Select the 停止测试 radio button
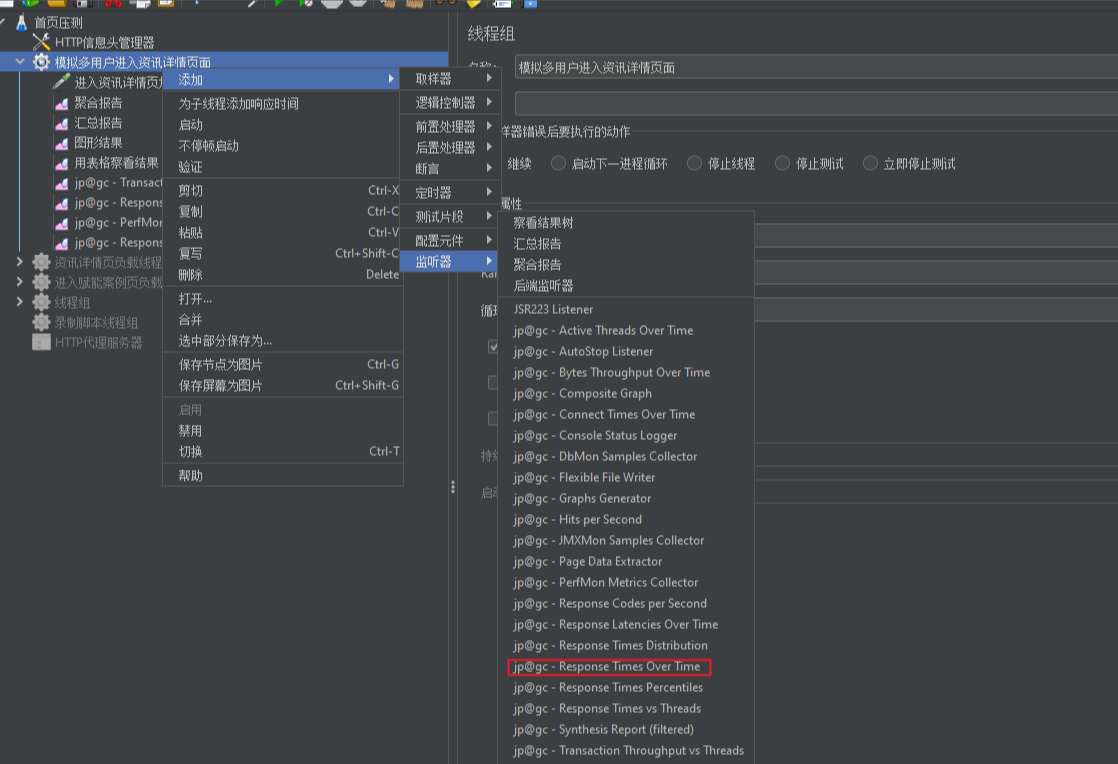This screenshot has width=1118, height=764. (x=782, y=163)
